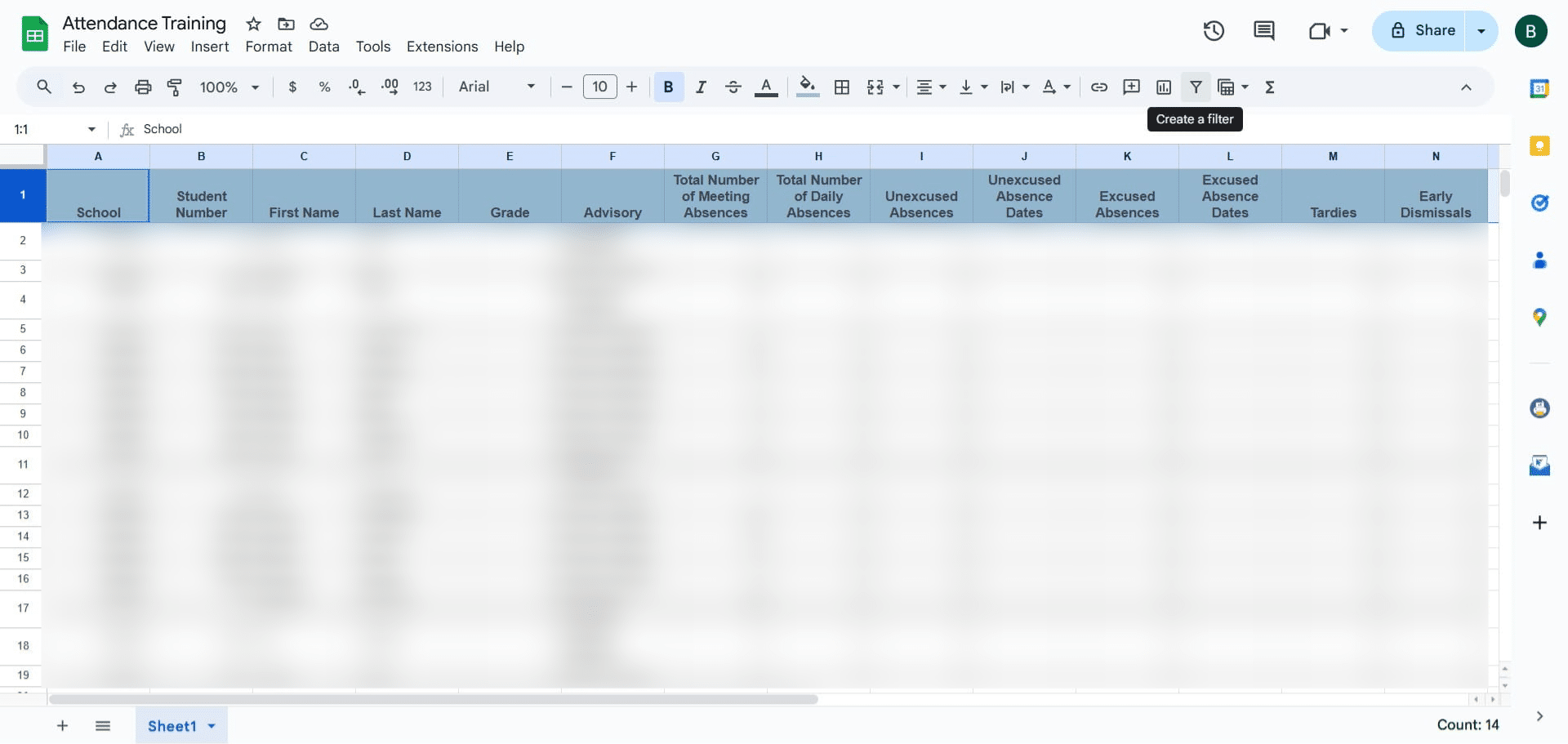This screenshot has height=744, width=1568.
Task: Open version history clock icon
Action: (1214, 31)
